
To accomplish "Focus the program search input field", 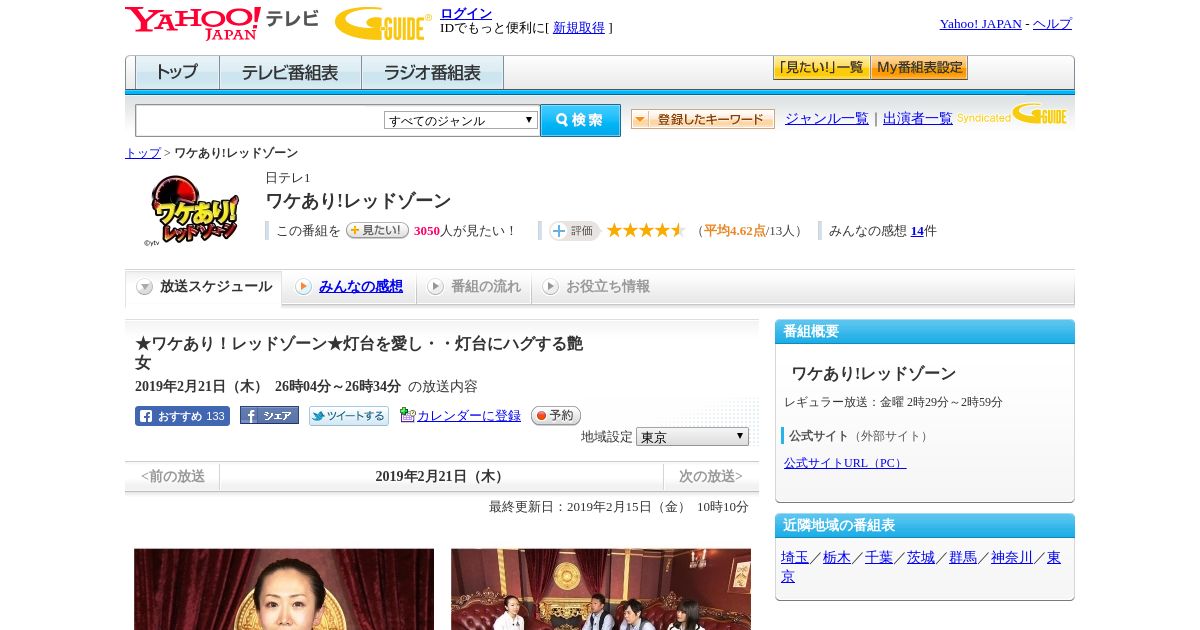I will (x=260, y=120).
